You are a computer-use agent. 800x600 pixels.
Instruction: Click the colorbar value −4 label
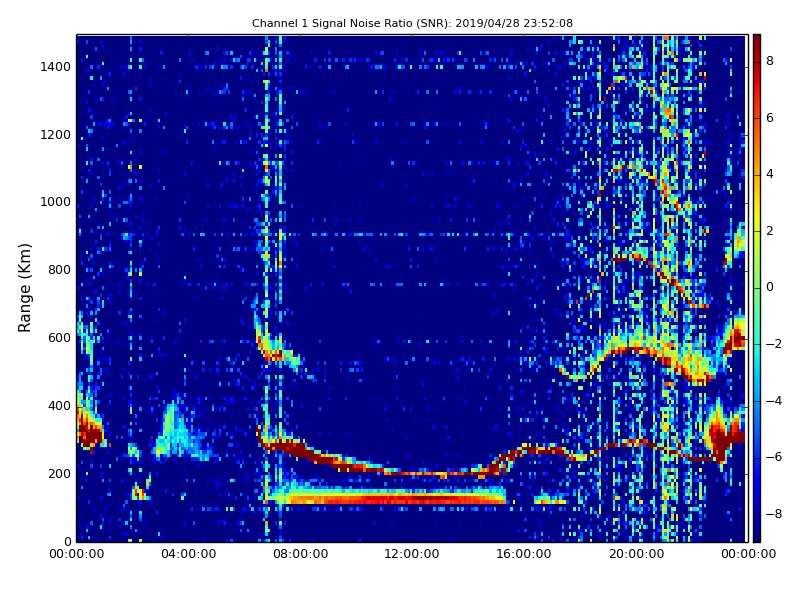click(x=773, y=401)
